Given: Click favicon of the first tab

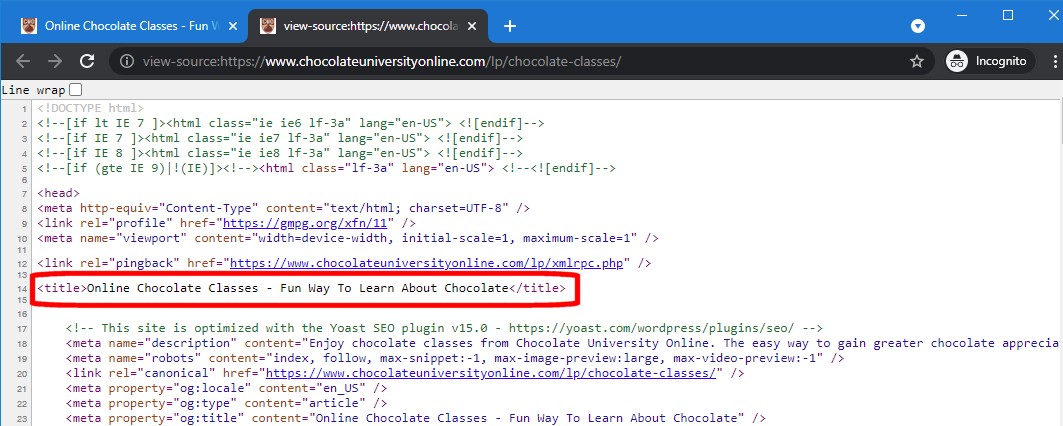Looking at the screenshot, I should [28, 26].
